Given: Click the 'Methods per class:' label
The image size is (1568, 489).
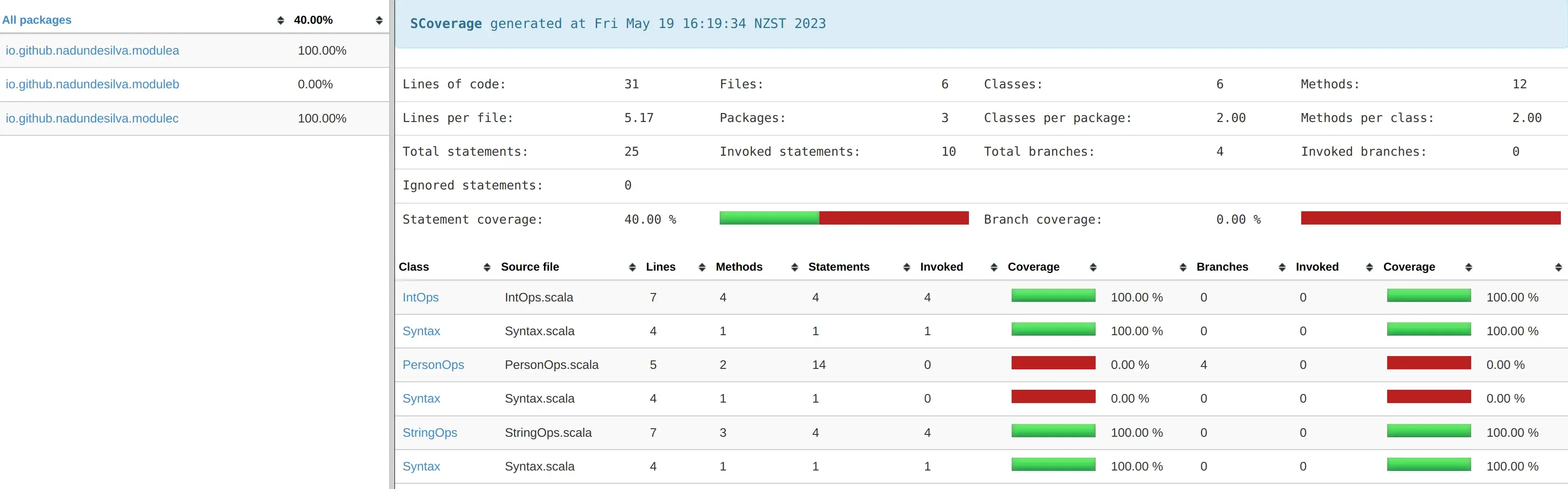Looking at the screenshot, I should (1367, 118).
